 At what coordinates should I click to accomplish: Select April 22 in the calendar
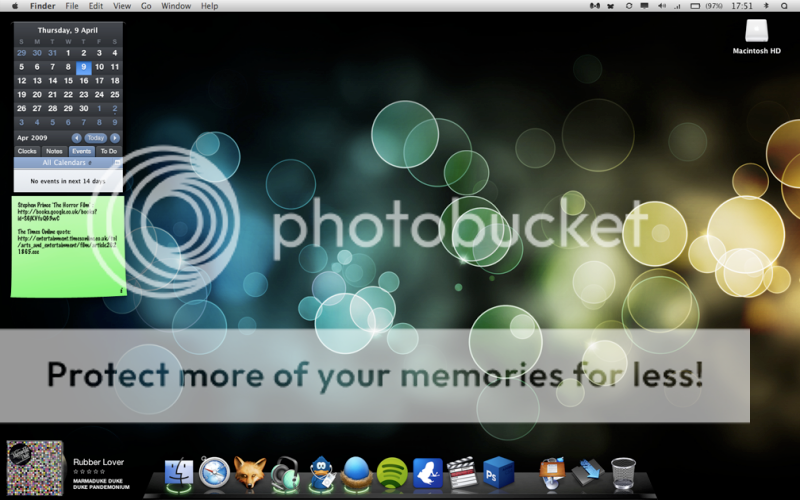coord(68,94)
